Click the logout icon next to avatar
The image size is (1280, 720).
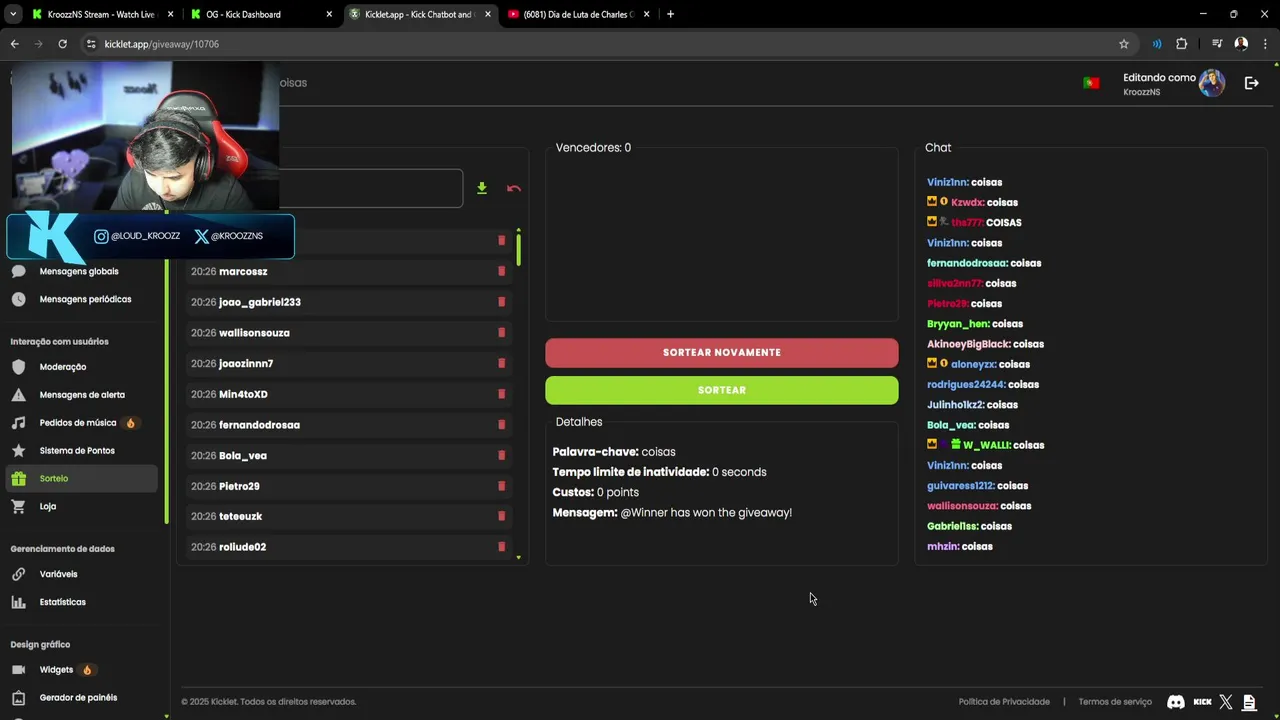(x=1251, y=83)
